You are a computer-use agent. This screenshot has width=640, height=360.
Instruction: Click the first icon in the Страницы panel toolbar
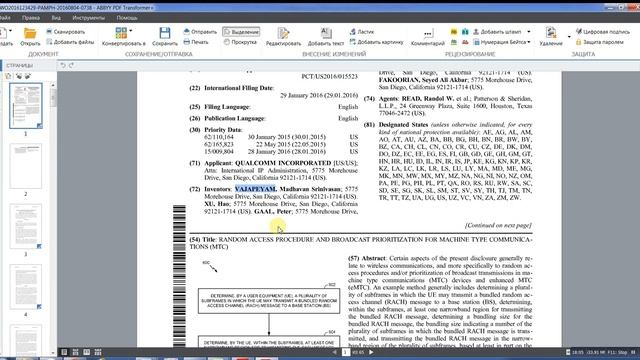click(x=8, y=76)
